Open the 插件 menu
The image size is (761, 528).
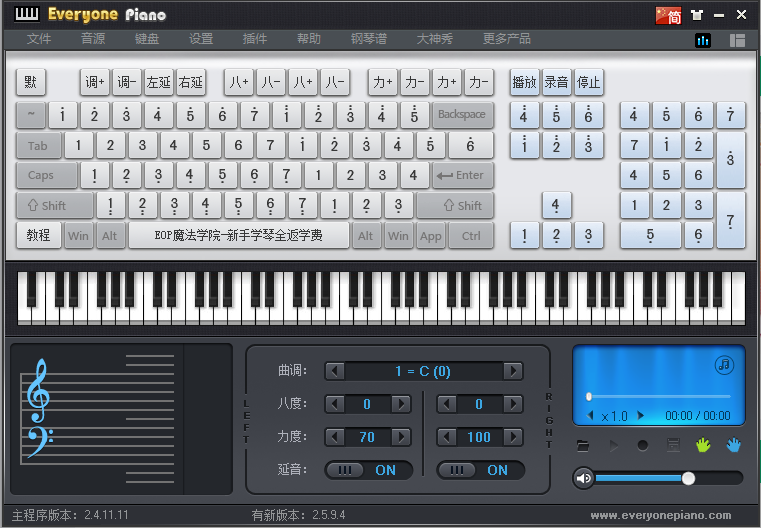[255, 39]
